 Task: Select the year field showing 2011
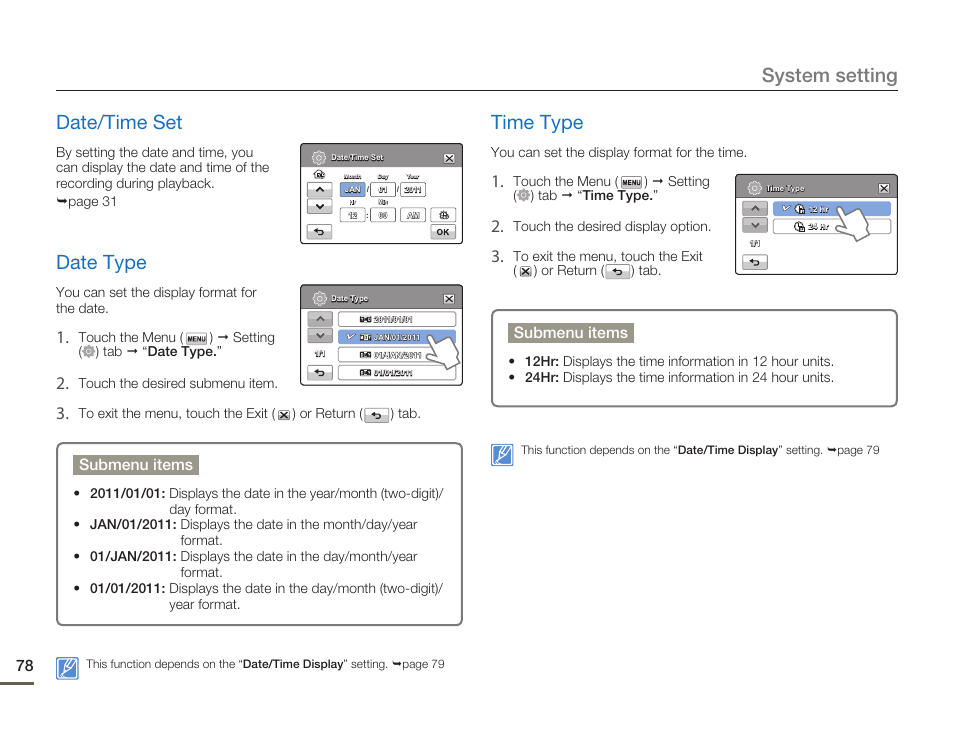(x=413, y=190)
